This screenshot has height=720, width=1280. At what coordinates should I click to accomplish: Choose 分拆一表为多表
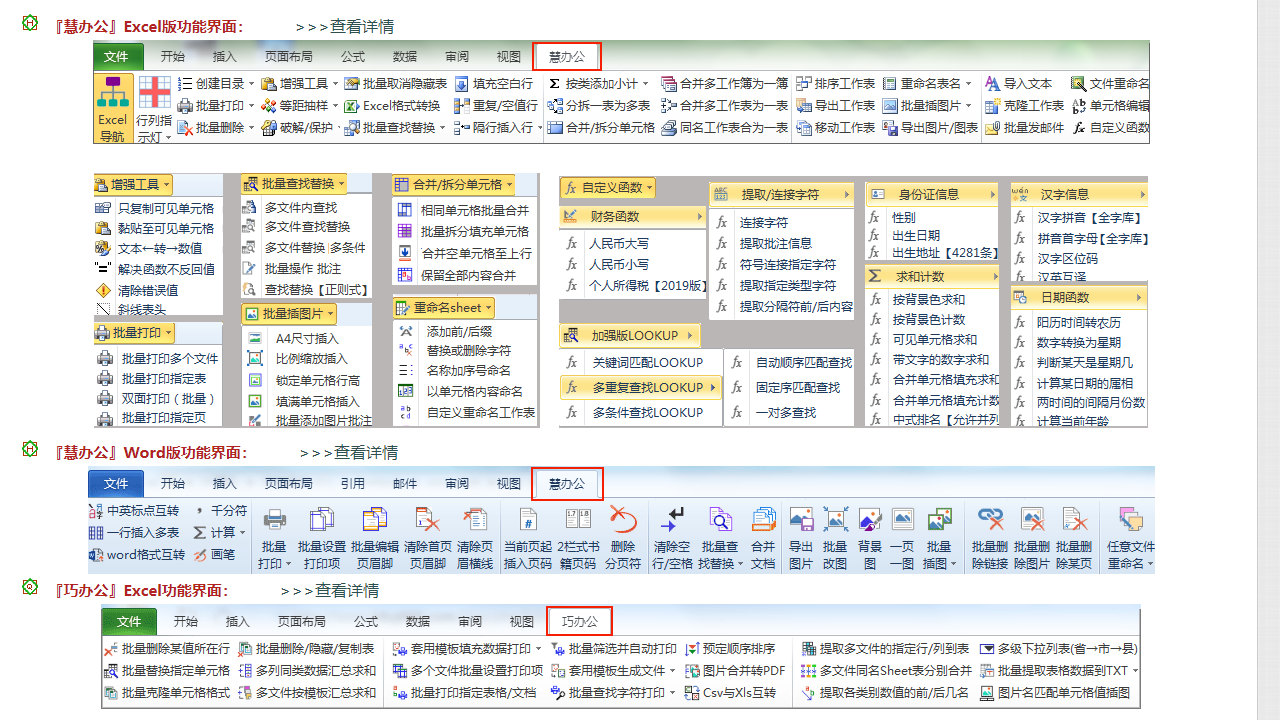point(598,106)
